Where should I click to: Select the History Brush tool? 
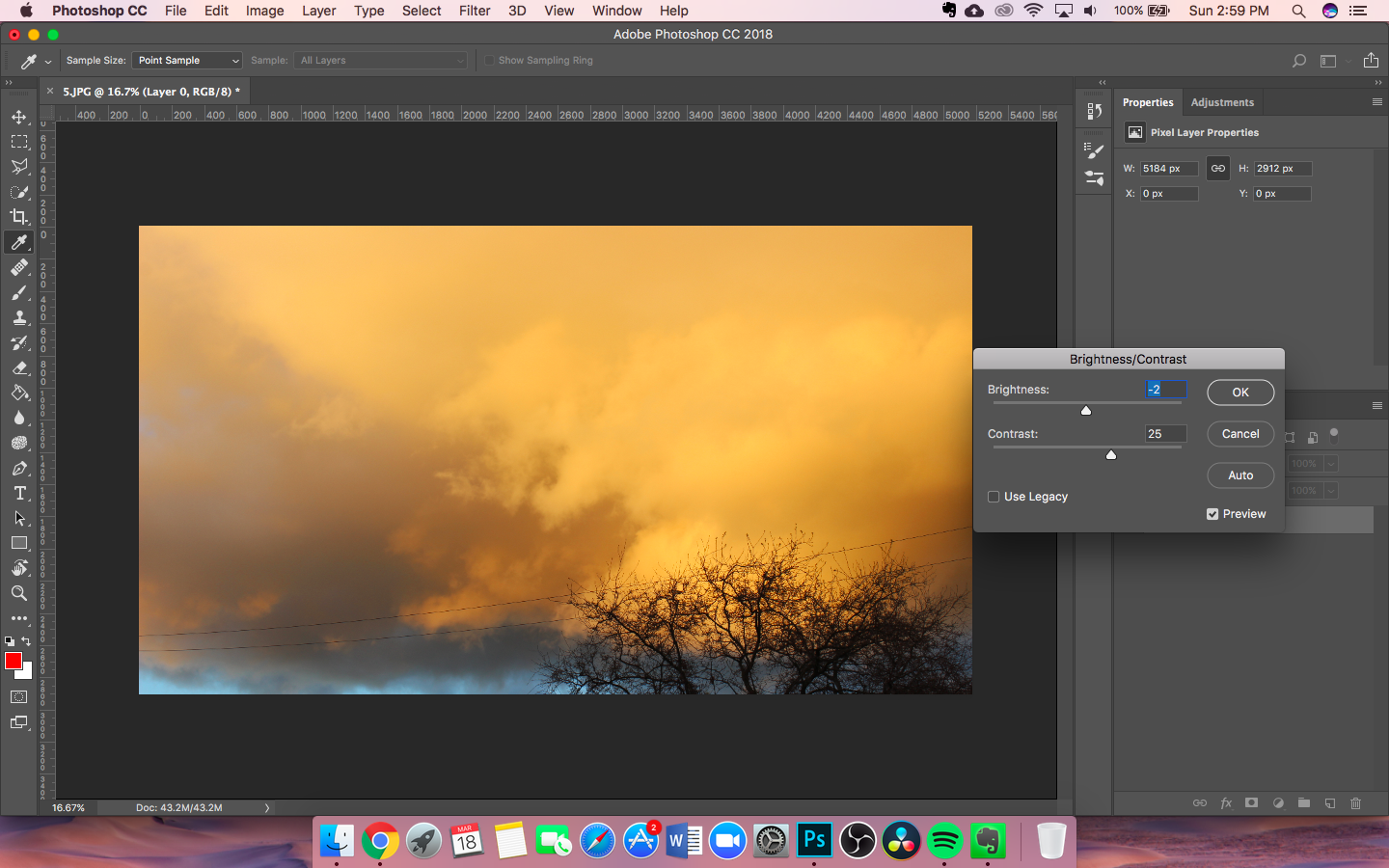click(19, 342)
